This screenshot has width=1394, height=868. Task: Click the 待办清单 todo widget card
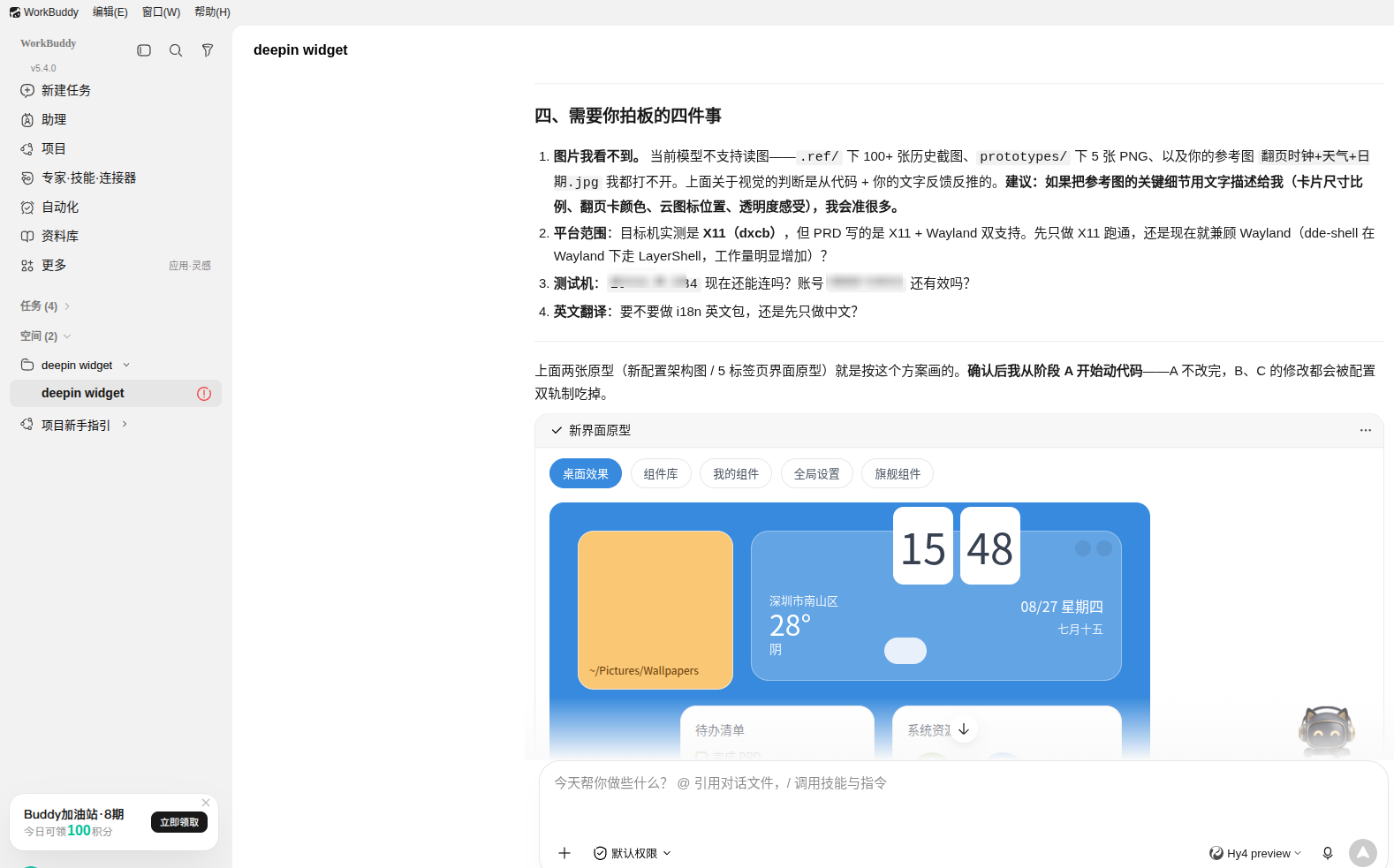click(777, 732)
